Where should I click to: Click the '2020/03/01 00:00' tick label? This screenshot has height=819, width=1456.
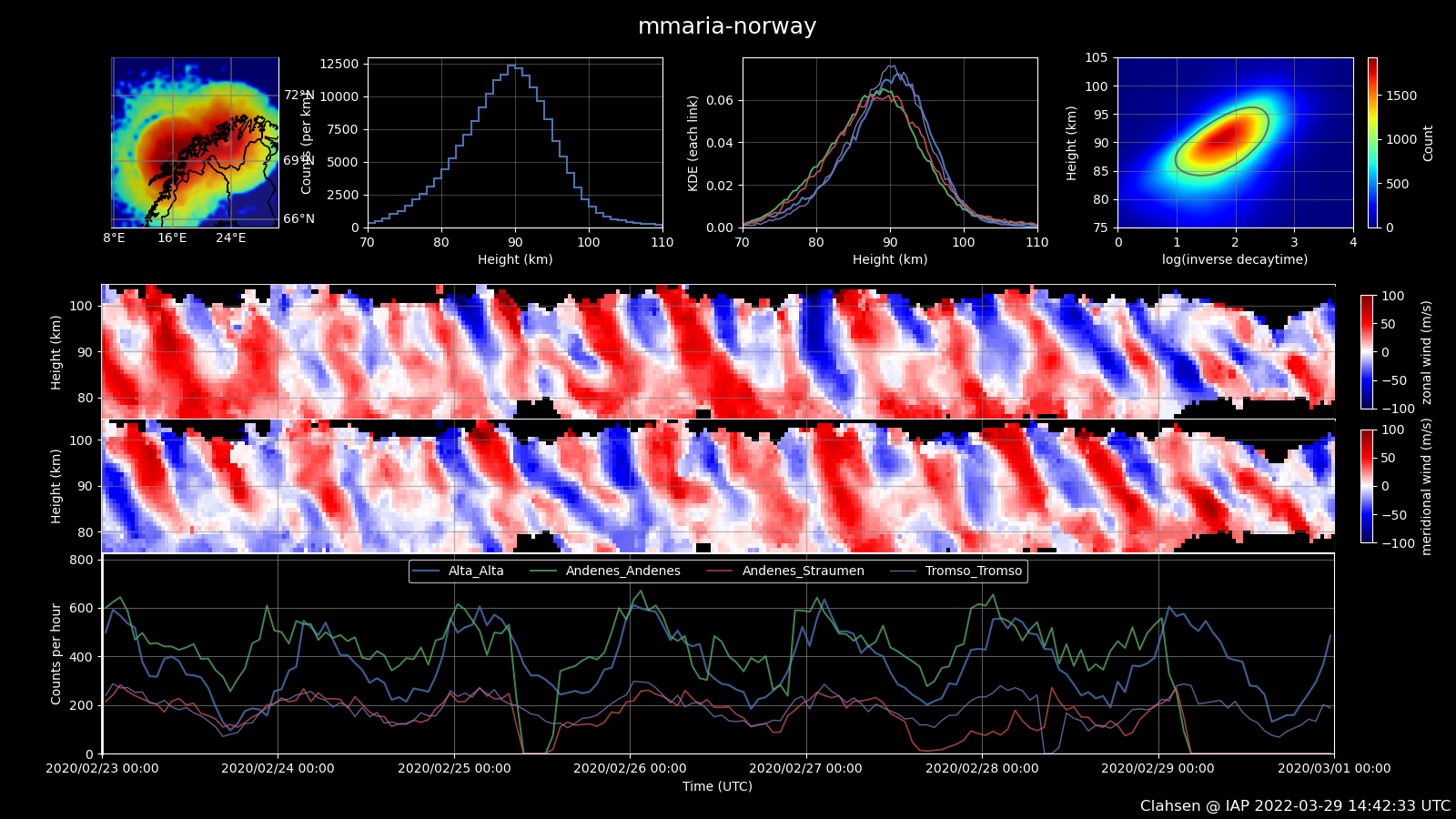click(x=1334, y=768)
